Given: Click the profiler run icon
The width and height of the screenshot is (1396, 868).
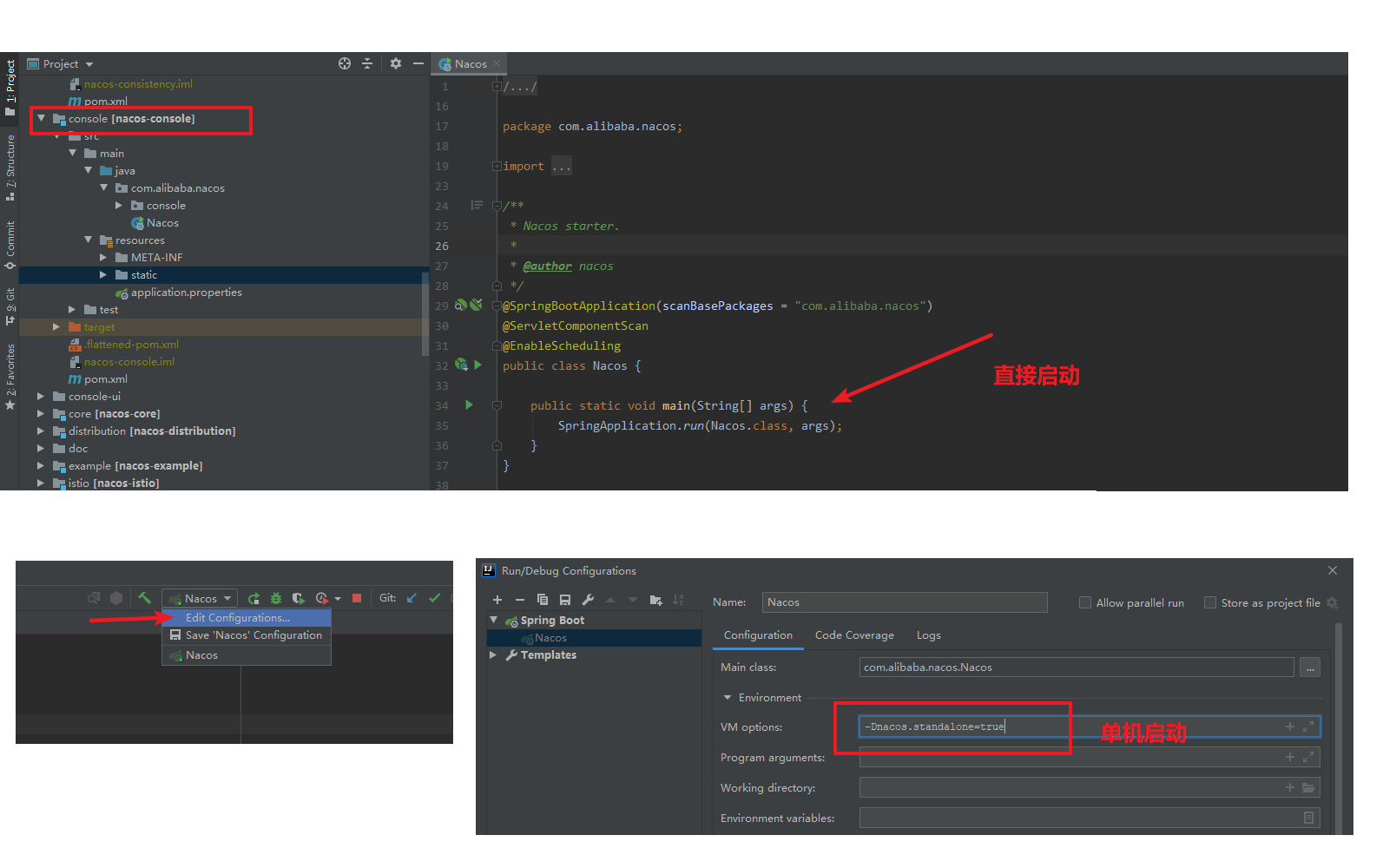Looking at the screenshot, I should 322,598.
